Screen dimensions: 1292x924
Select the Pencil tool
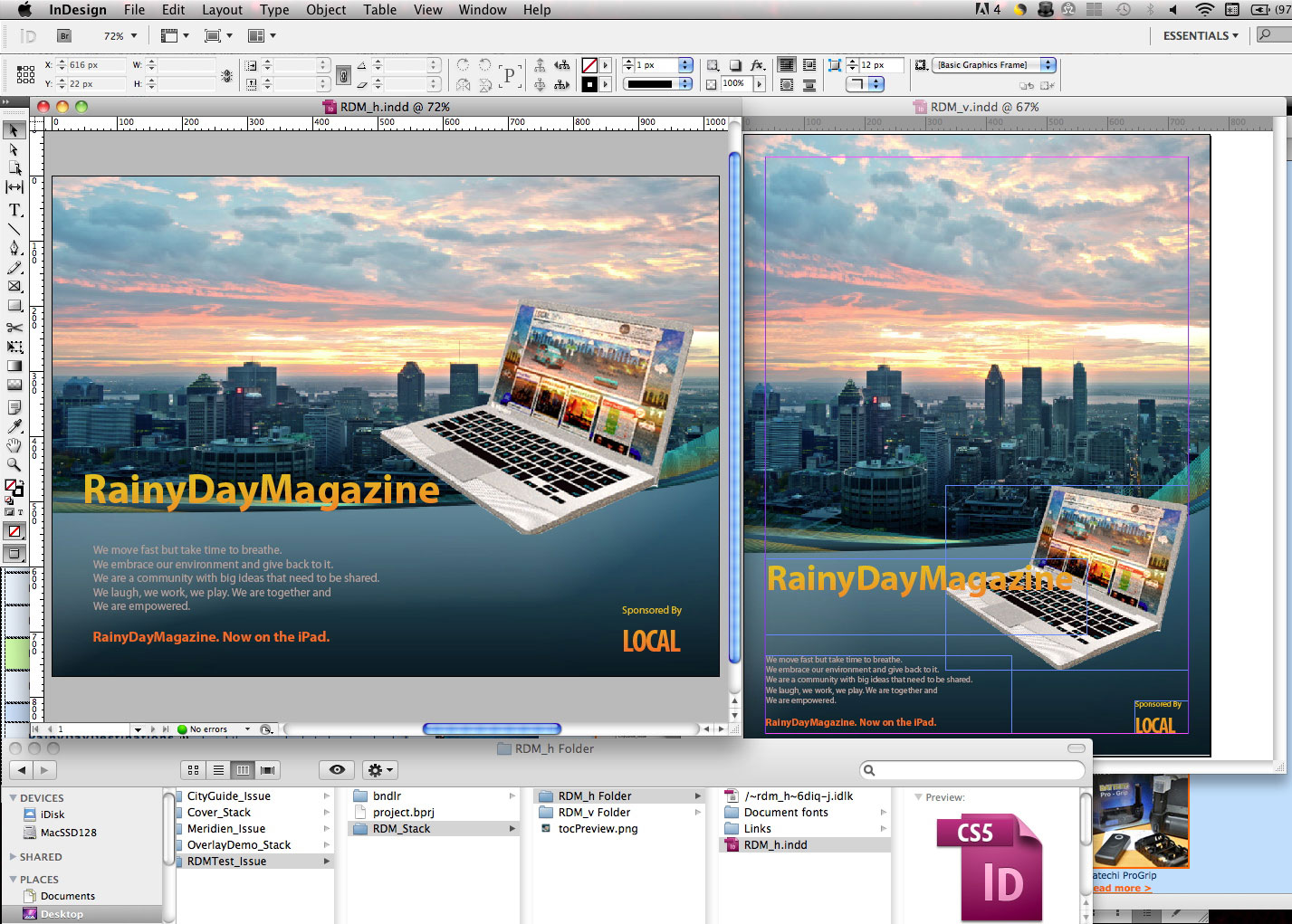pyautogui.click(x=14, y=268)
